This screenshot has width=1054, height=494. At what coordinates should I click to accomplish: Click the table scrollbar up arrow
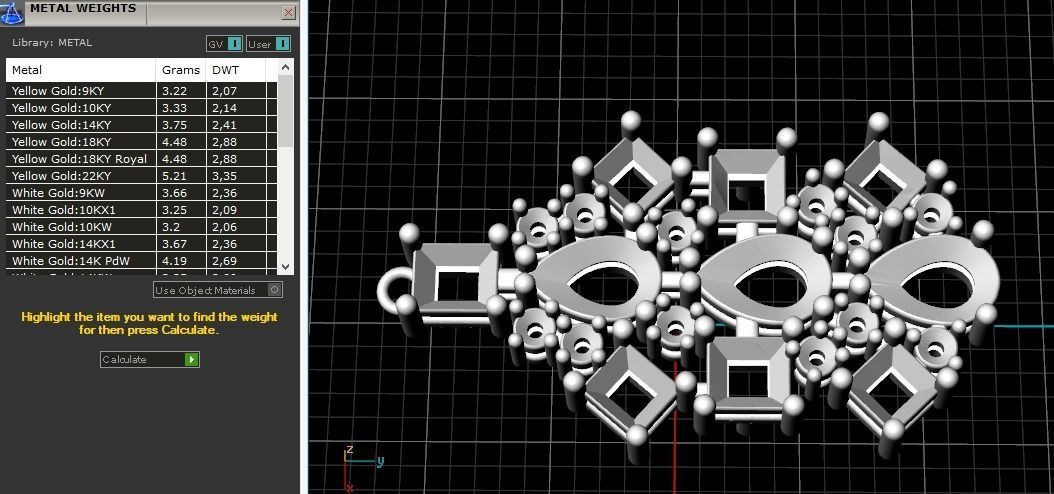(x=285, y=67)
